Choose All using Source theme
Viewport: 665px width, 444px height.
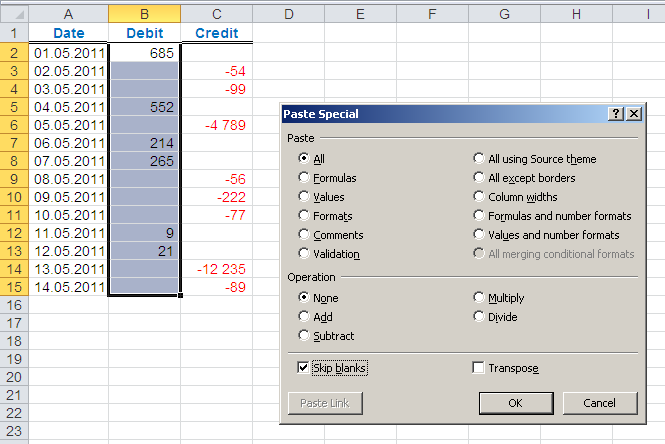pyautogui.click(x=479, y=159)
